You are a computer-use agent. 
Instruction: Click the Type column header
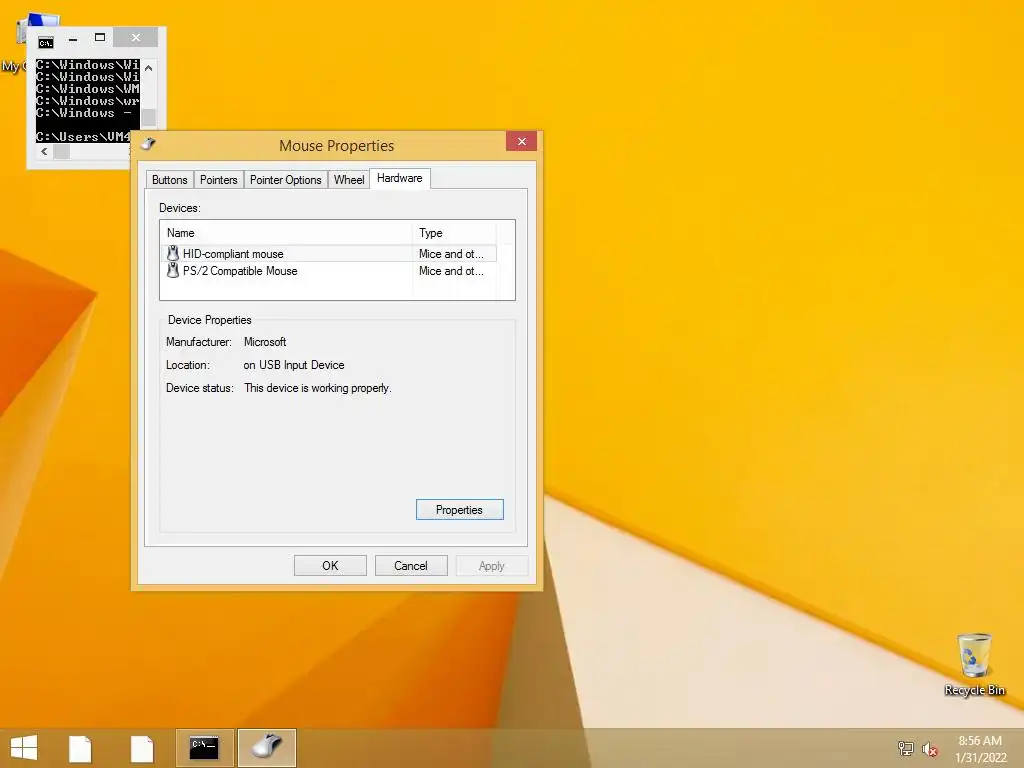455,233
